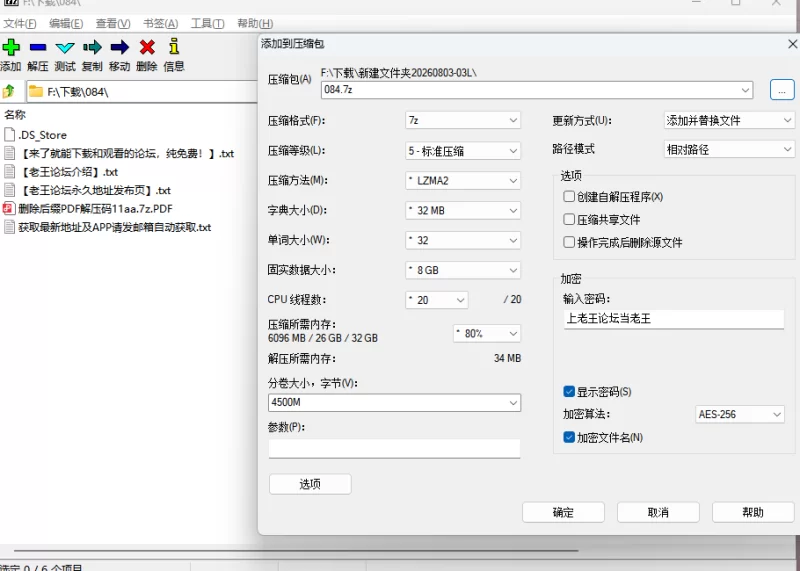Click the Extract (解压) blue minus icon

[x=38, y=47]
